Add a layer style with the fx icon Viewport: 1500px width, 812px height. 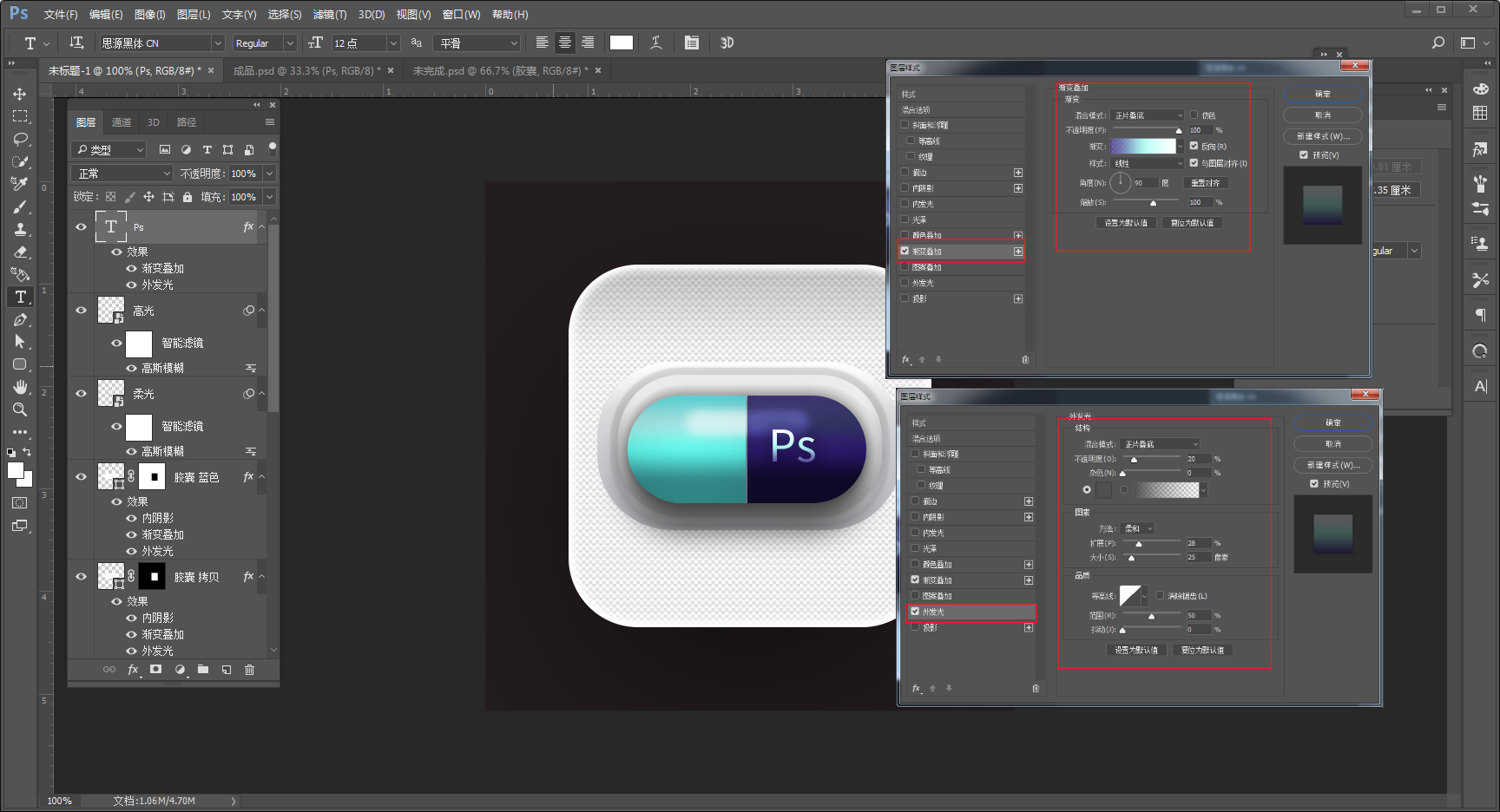click(x=133, y=670)
